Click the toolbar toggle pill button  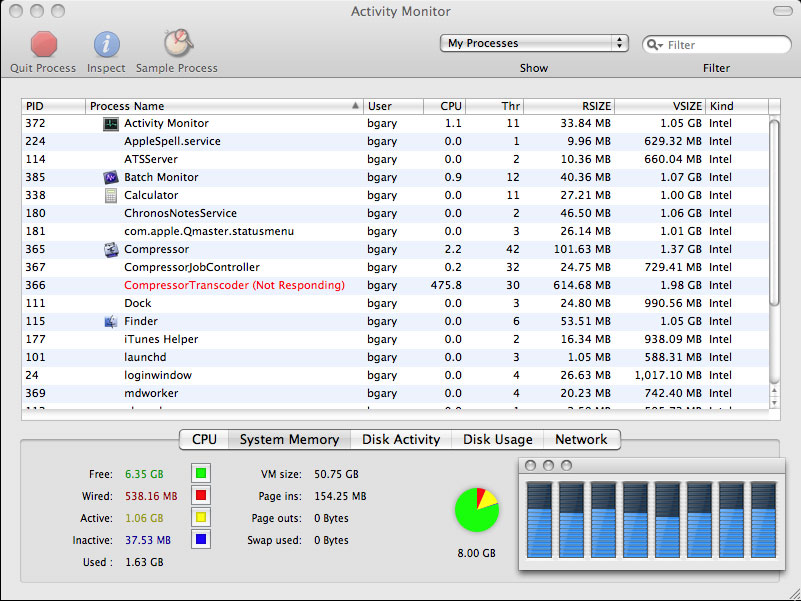point(782,11)
